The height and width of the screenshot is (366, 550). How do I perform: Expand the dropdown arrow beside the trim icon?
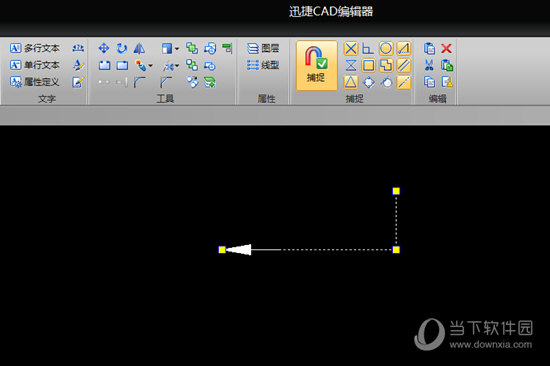177,65
